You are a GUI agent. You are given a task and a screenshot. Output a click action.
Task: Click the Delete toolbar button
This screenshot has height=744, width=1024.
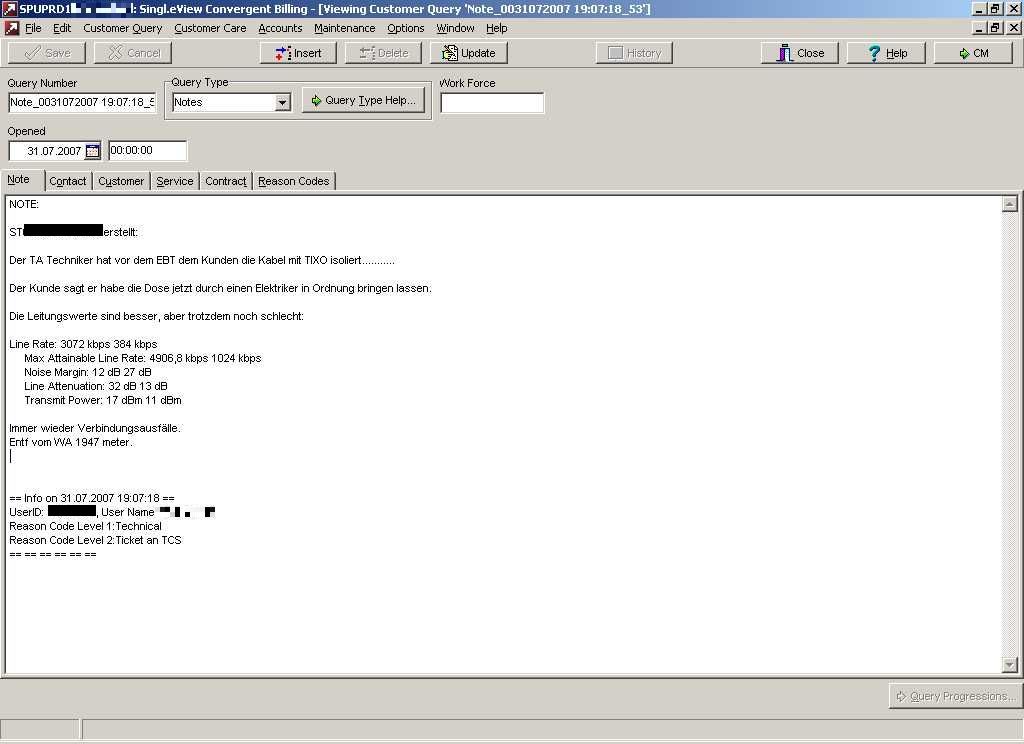click(x=383, y=53)
